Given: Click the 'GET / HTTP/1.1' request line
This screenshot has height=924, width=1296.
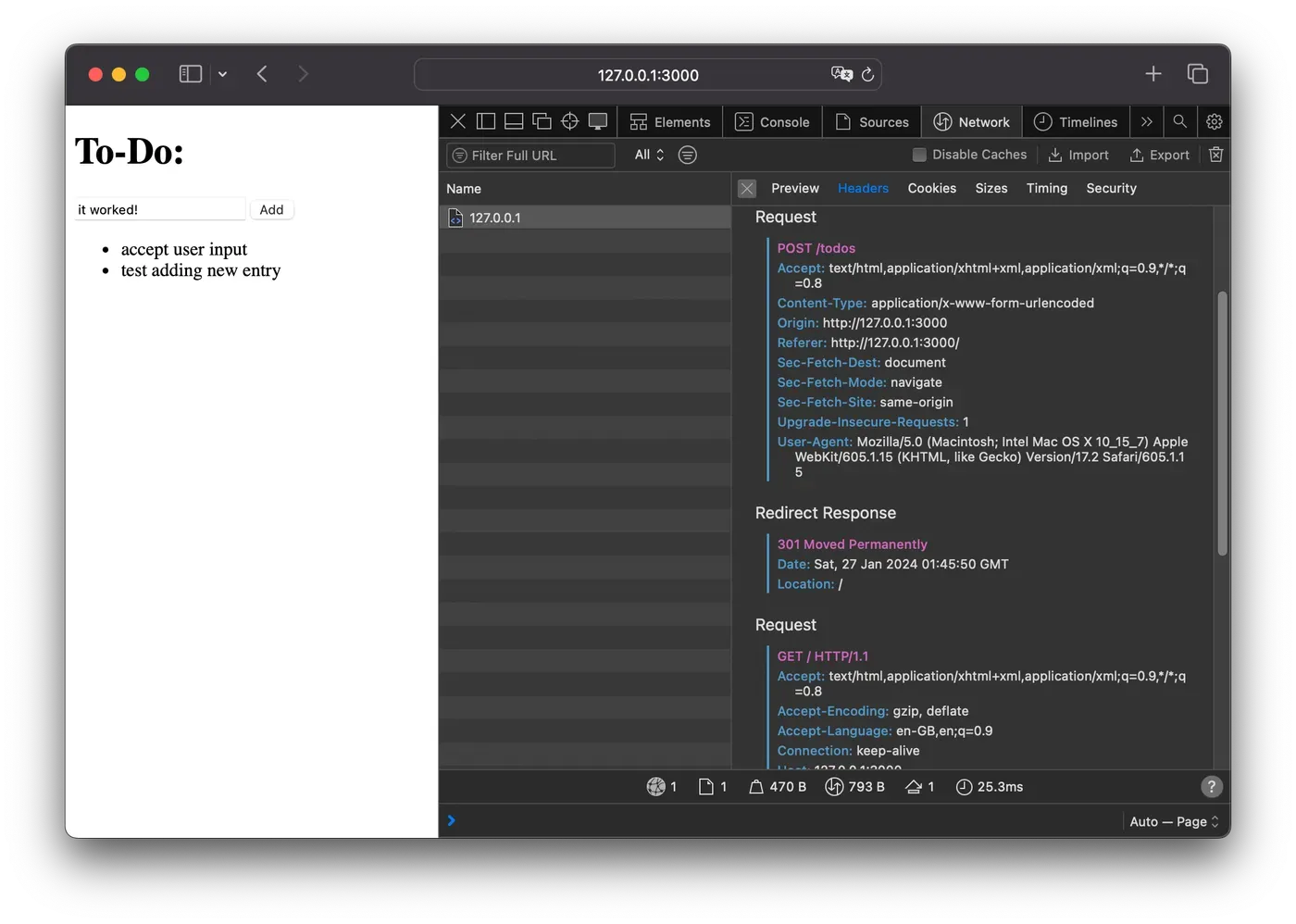Looking at the screenshot, I should coord(823,656).
